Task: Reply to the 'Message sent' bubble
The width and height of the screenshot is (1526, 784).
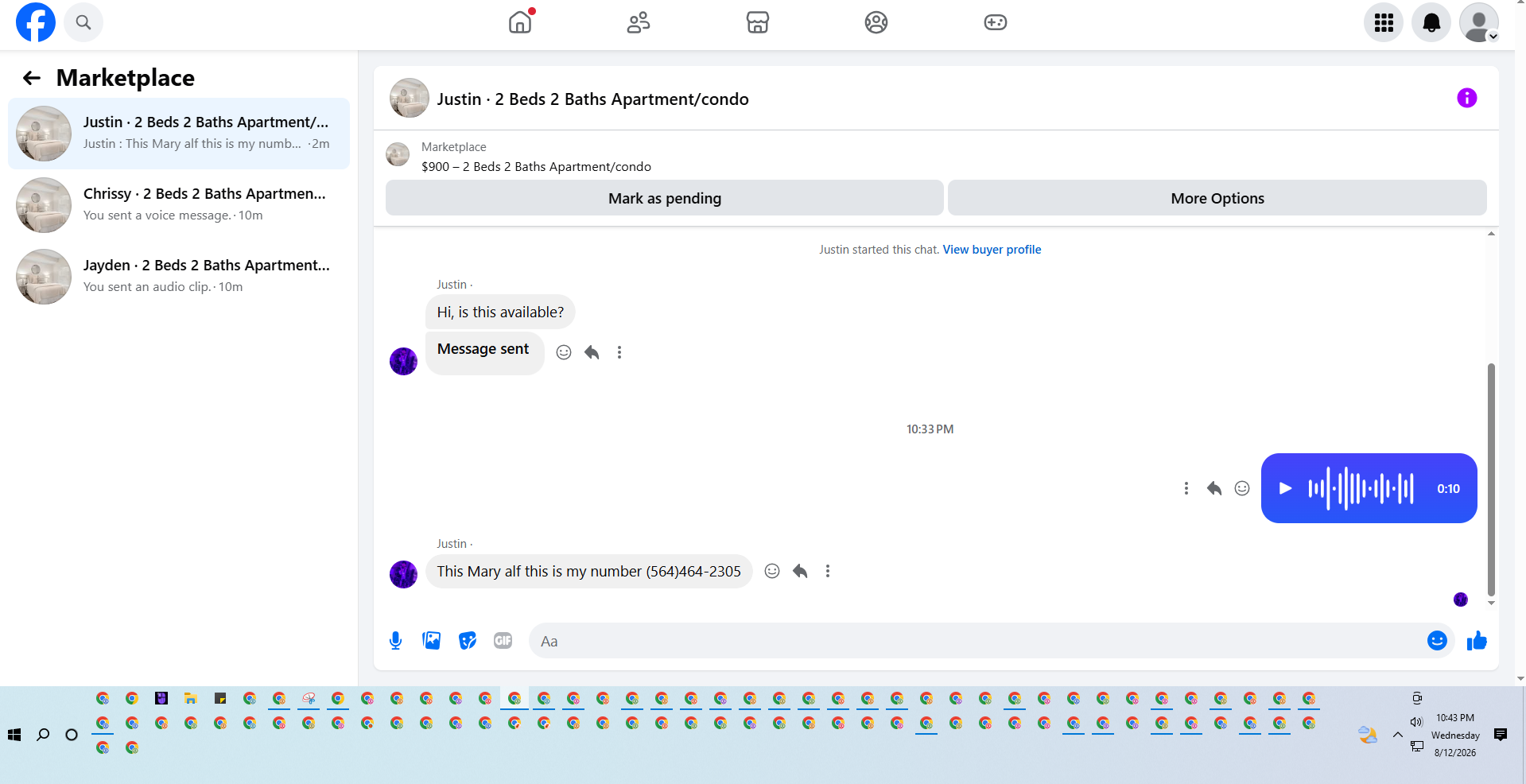Action: [x=592, y=352]
